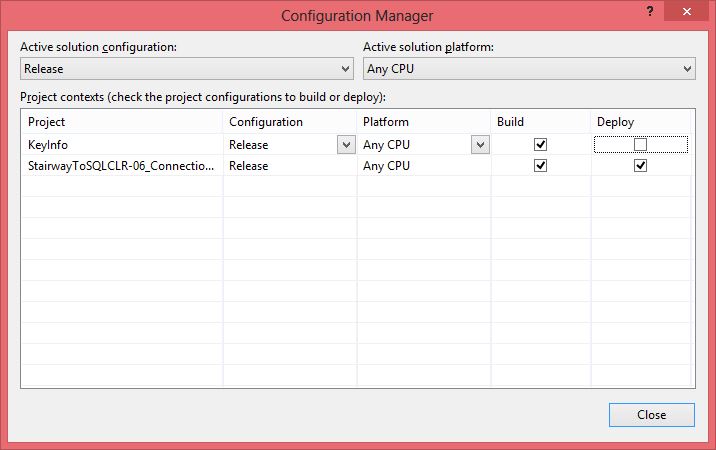The width and height of the screenshot is (716, 450).
Task: Open the Active solution platform dropdown
Action: (528, 69)
